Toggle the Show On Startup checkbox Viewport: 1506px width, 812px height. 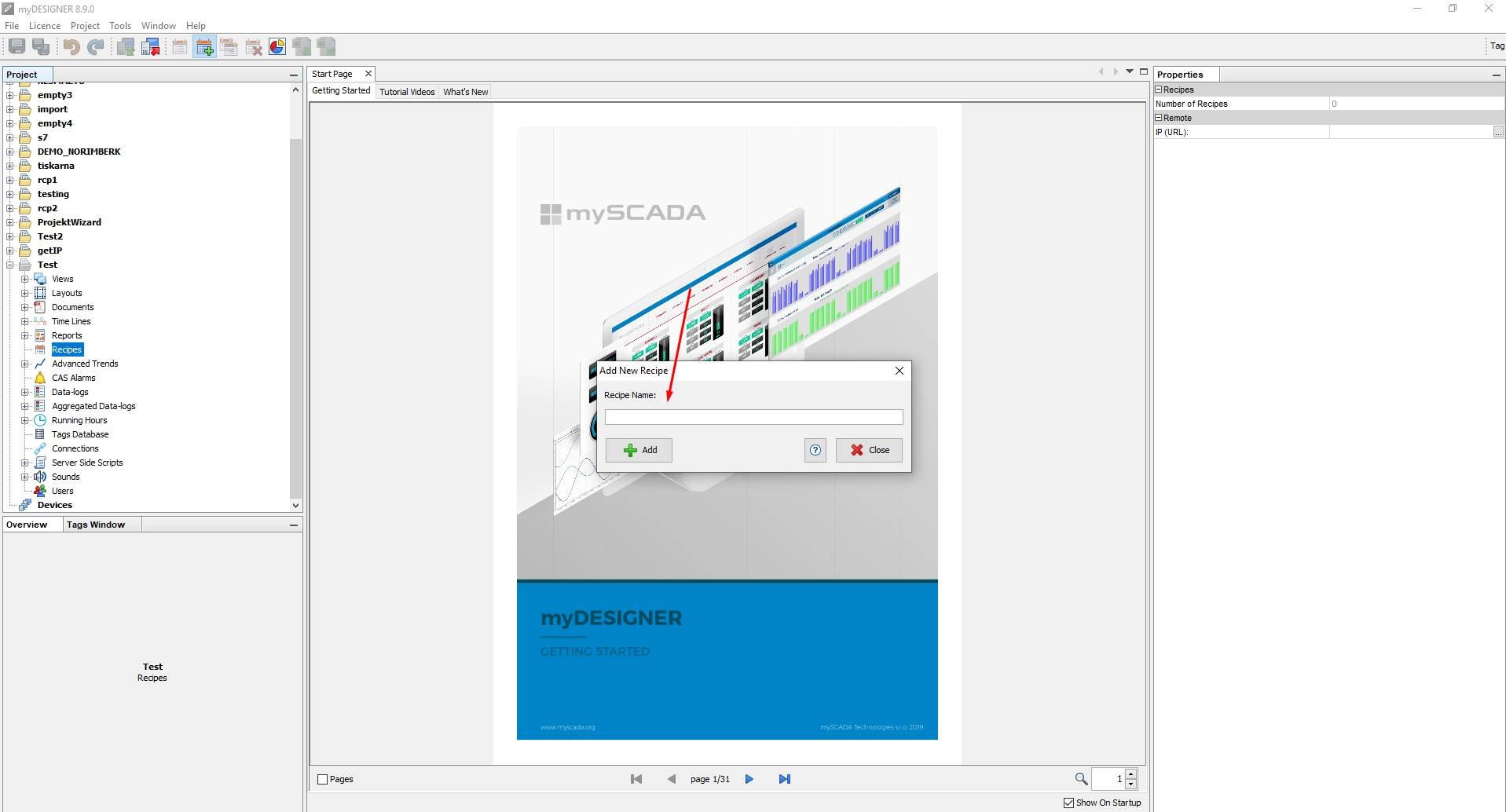[x=1068, y=803]
